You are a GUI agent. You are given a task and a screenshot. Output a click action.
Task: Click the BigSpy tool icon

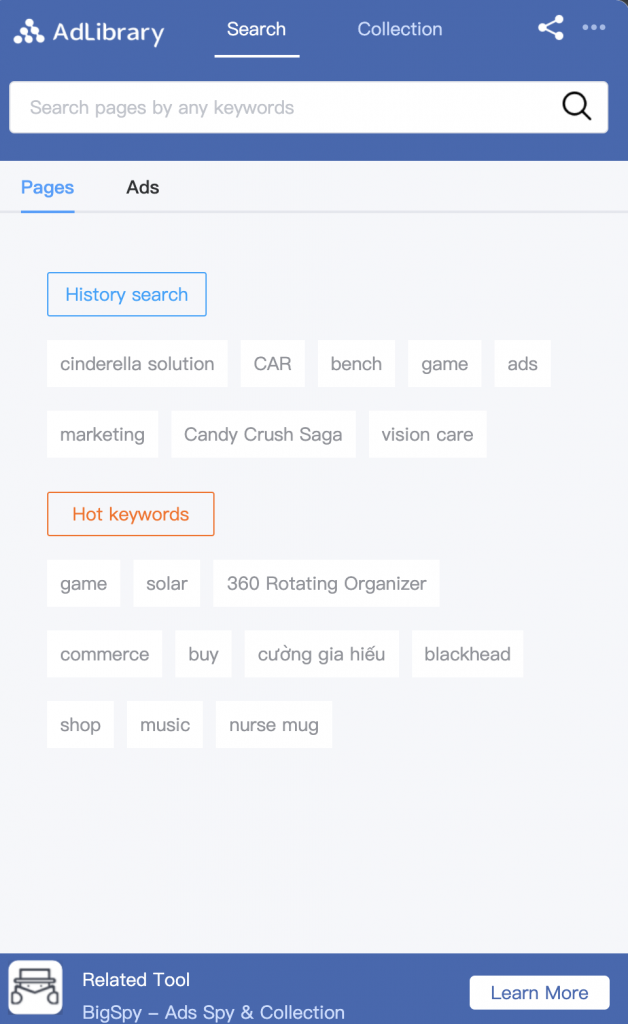tap(35, 987)
